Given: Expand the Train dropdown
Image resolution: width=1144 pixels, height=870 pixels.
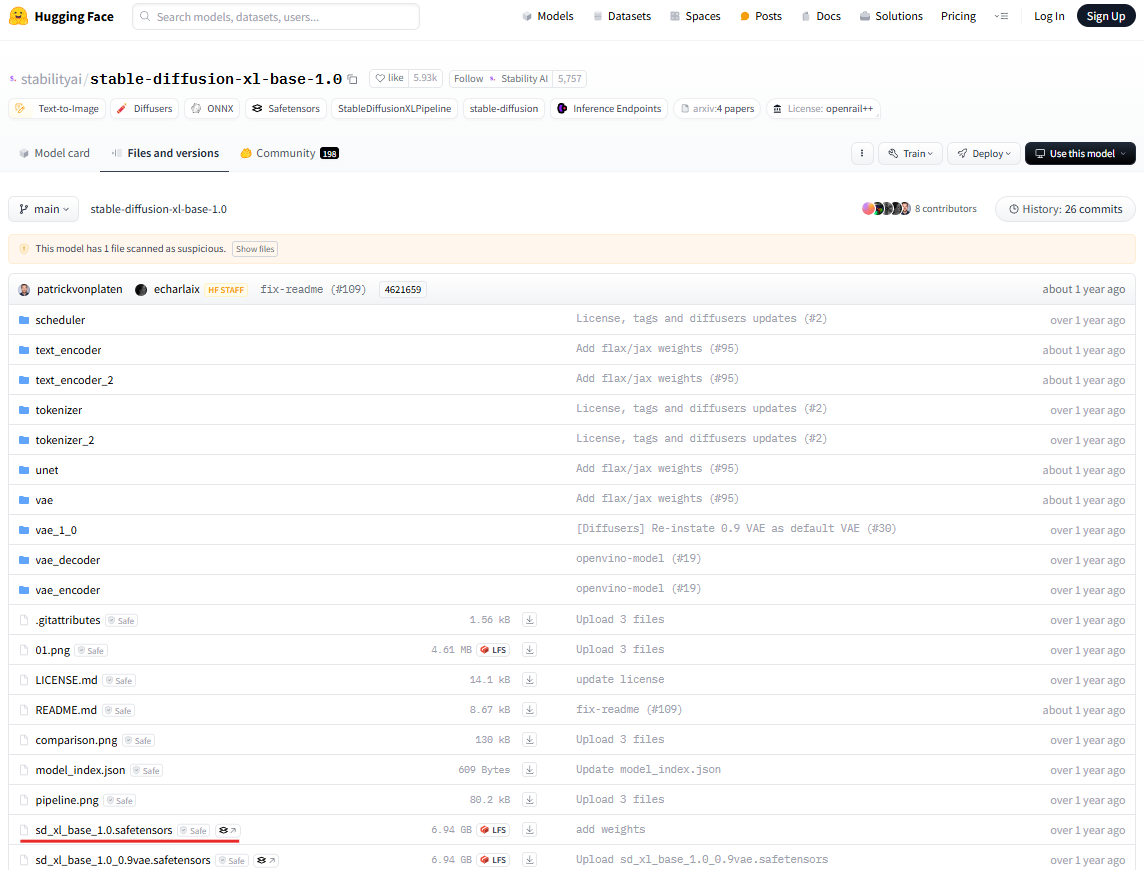Looking at the screenshot, I should (x=911, y=153).
